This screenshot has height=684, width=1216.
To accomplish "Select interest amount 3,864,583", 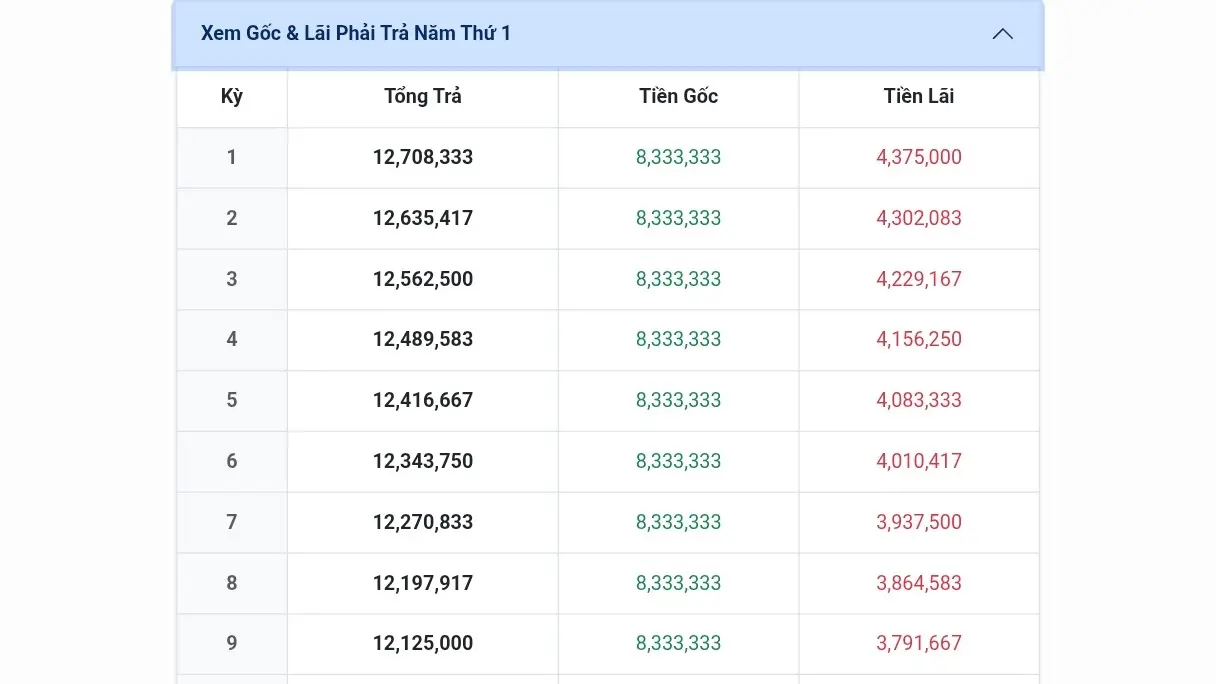I will click(918, 584).
